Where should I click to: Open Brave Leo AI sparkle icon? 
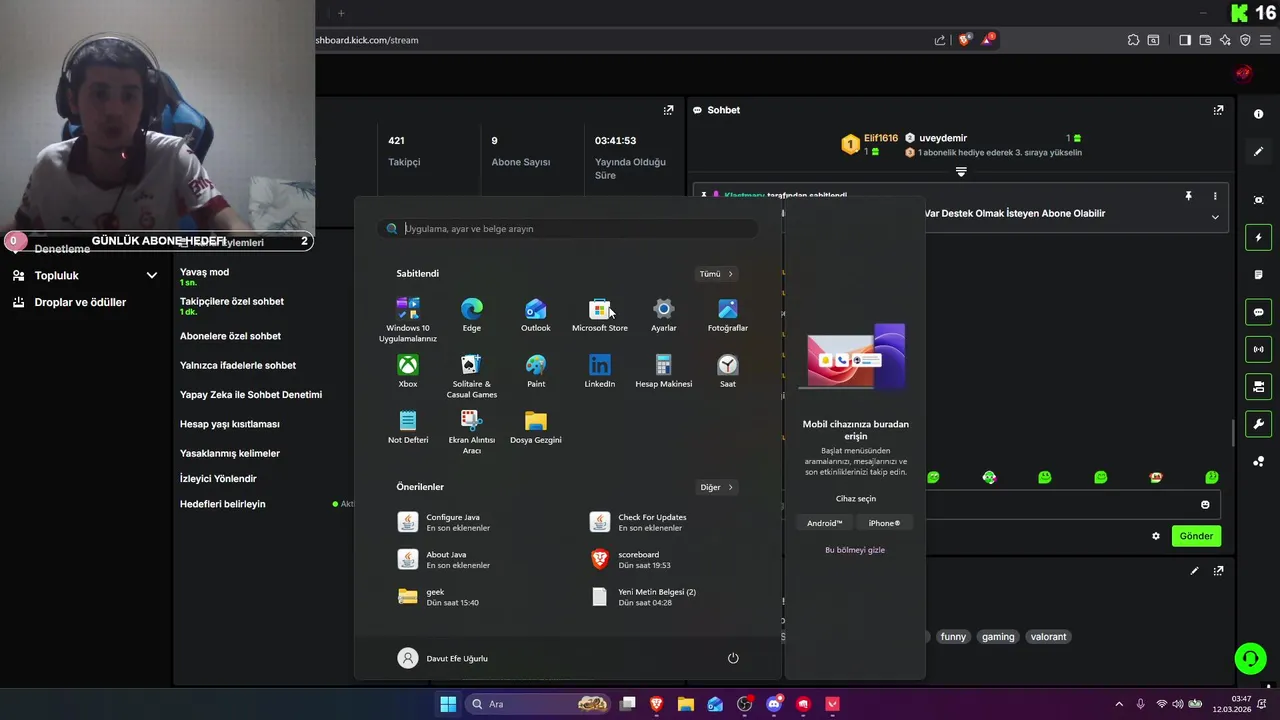(1225, 40)
